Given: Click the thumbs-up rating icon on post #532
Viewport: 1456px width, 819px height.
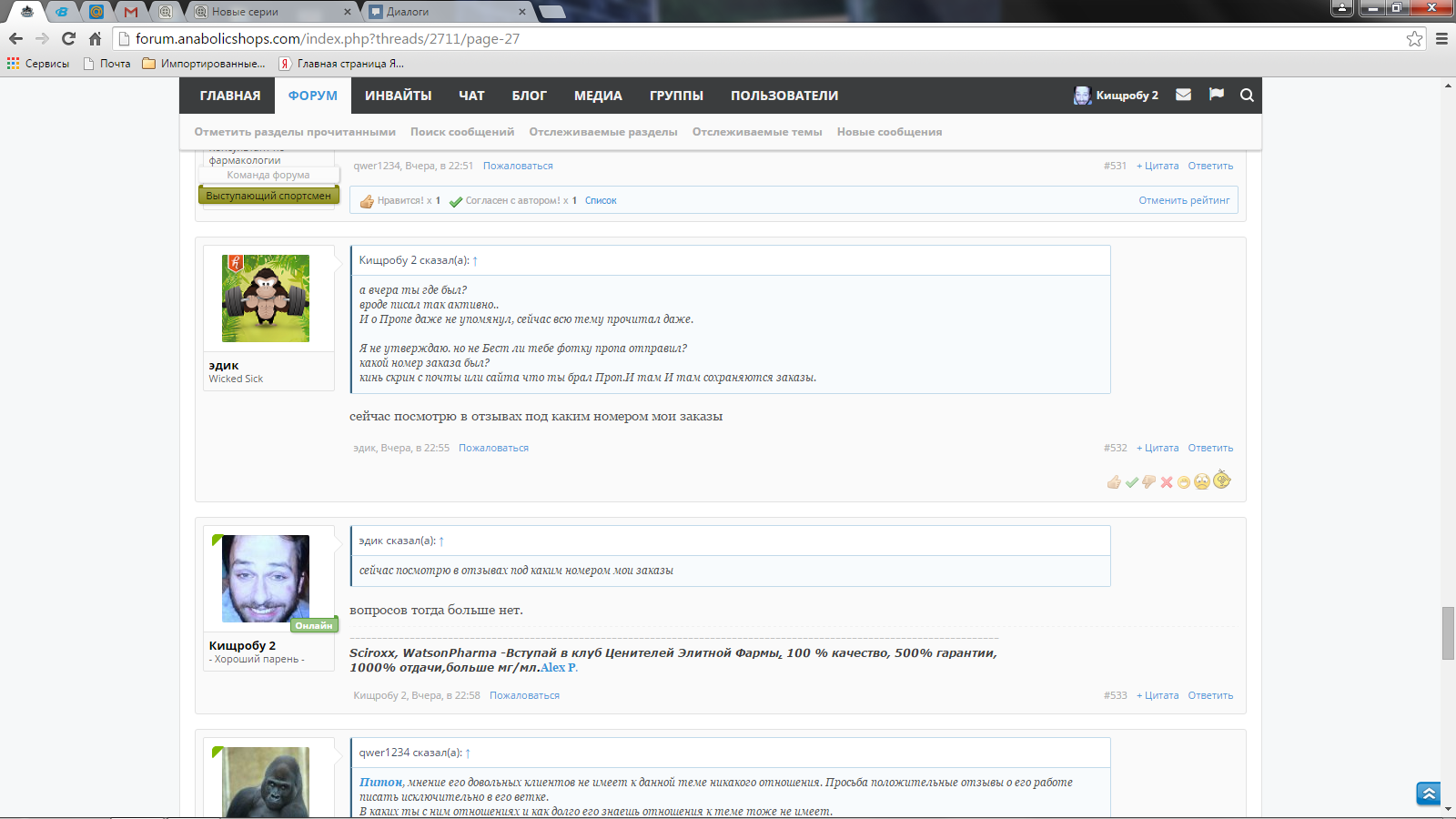Looking at the screenshot, I should point(1114,482).
